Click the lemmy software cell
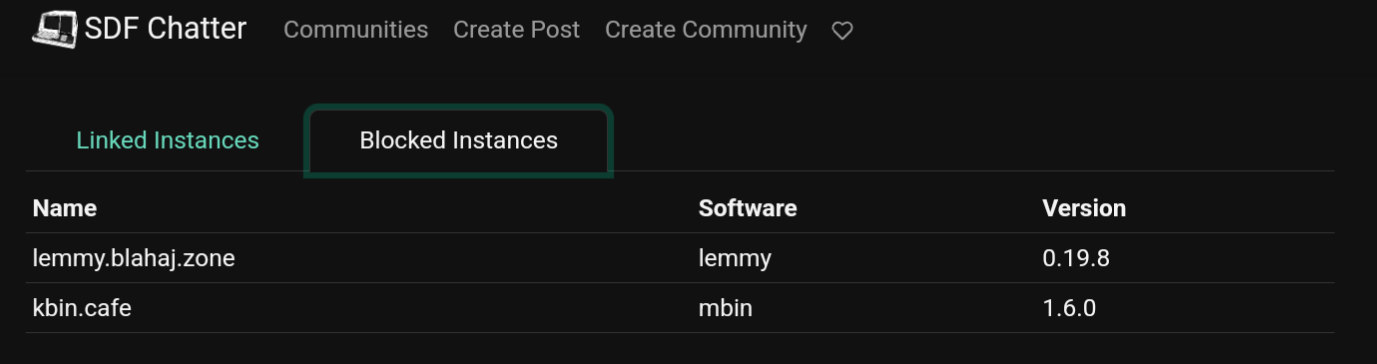 pos(735,258)
